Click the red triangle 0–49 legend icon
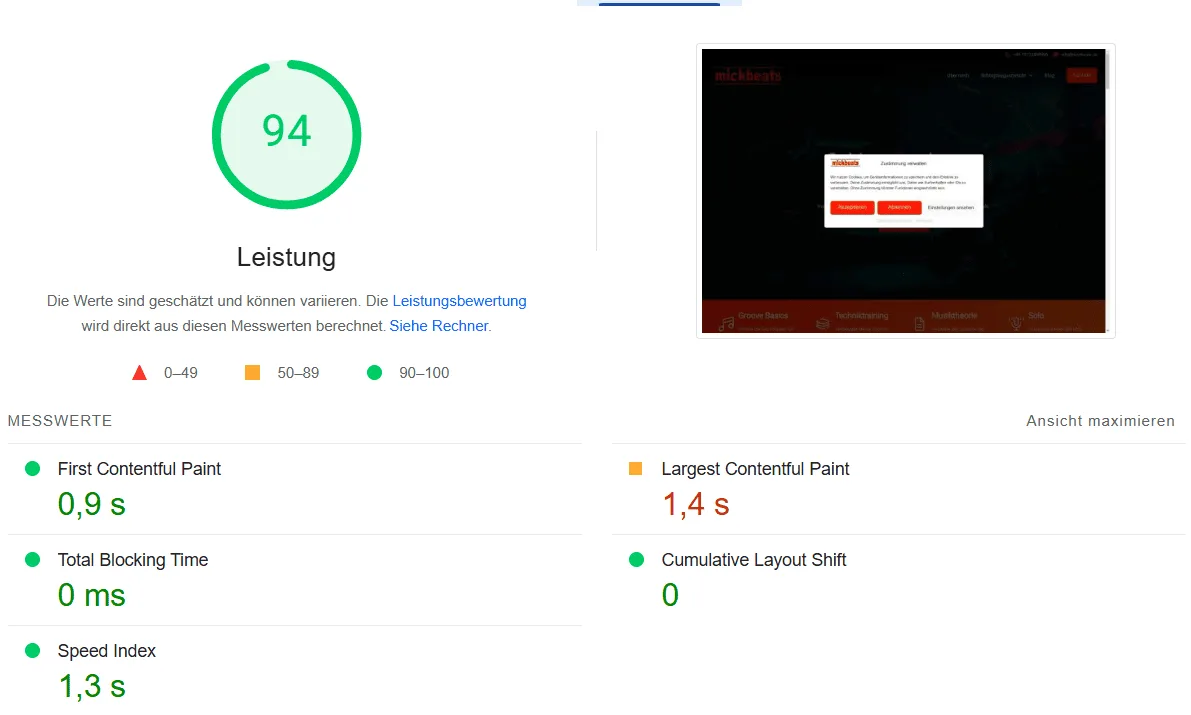 (x=139, y=373)
